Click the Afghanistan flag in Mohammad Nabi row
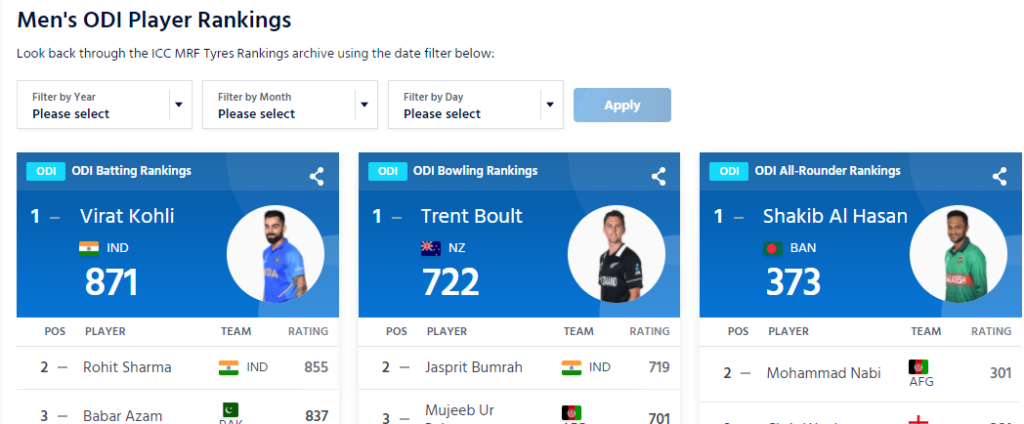Viewport: 1024px width, 424px height. coord(918,367)
